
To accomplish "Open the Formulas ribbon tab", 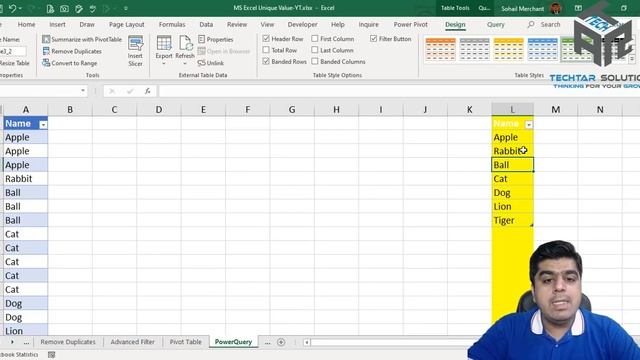I will [x=172, y=24].
